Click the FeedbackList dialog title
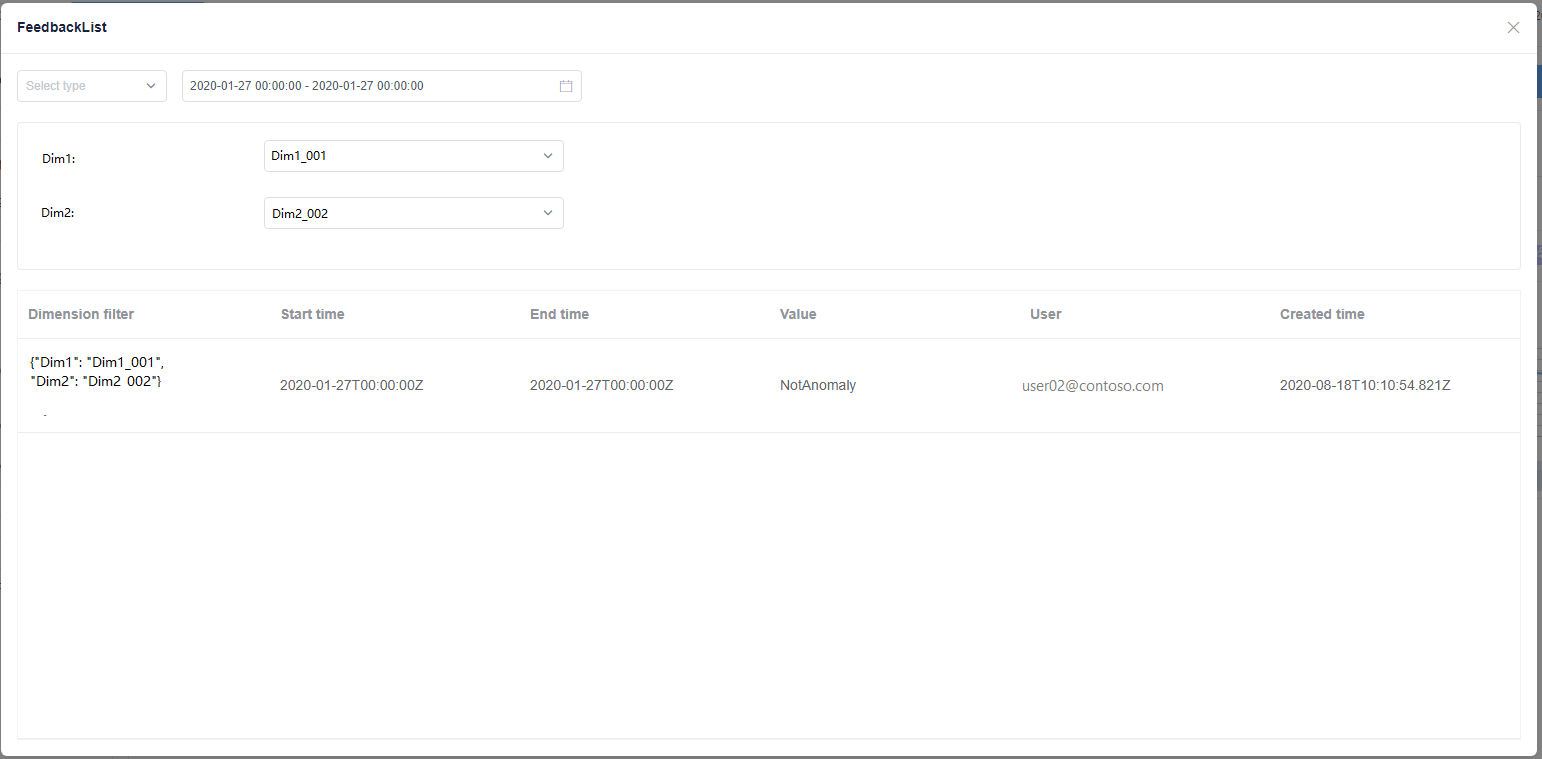 (62, 28)
